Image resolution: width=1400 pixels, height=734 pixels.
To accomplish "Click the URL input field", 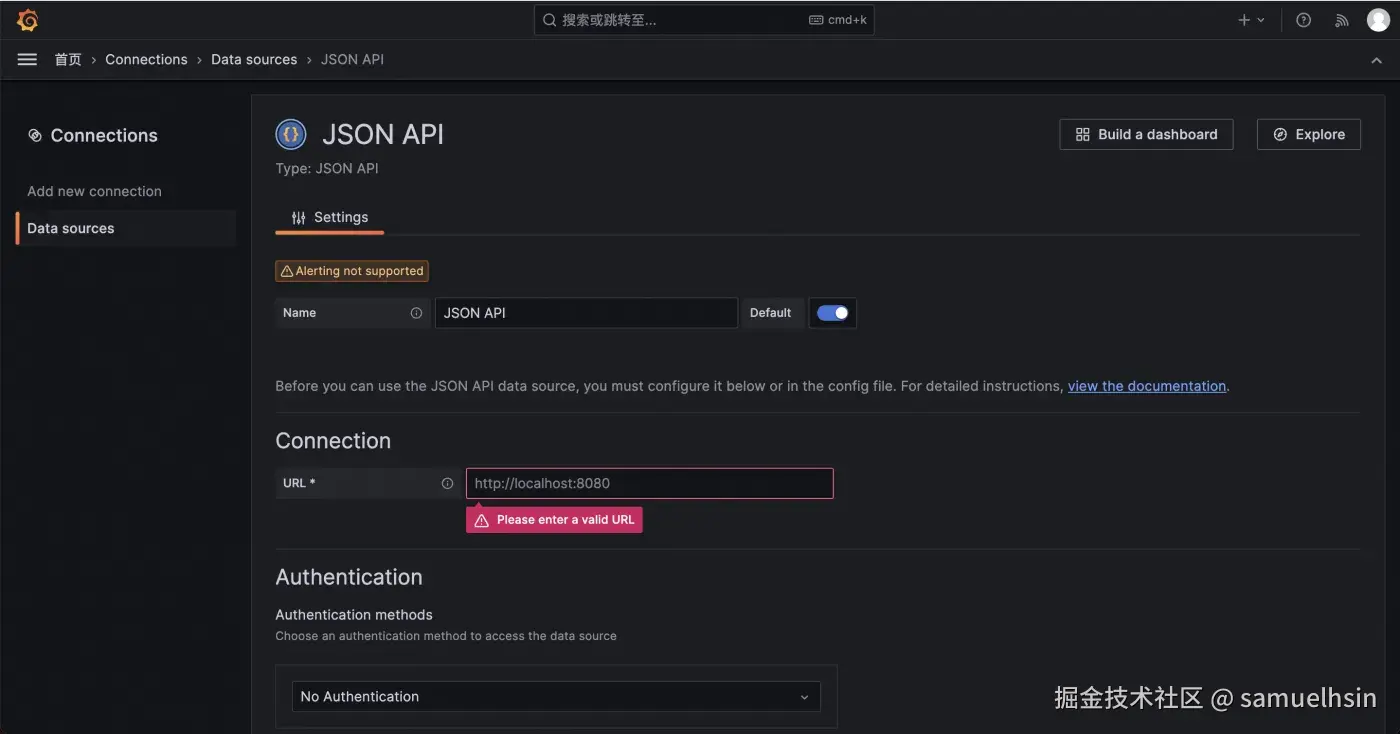I will pyautogui.click(x=649, y=483).
